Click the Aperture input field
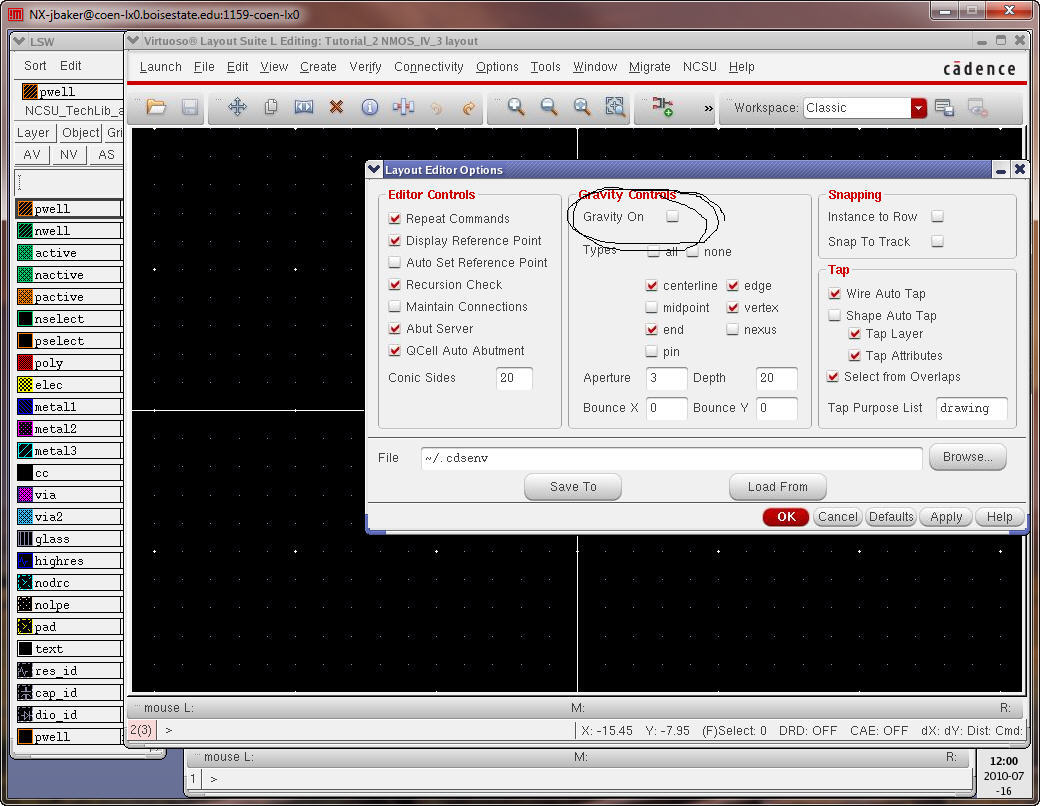Image resolution: width=1040 pixels, height=806 pixels. (665, 378)
